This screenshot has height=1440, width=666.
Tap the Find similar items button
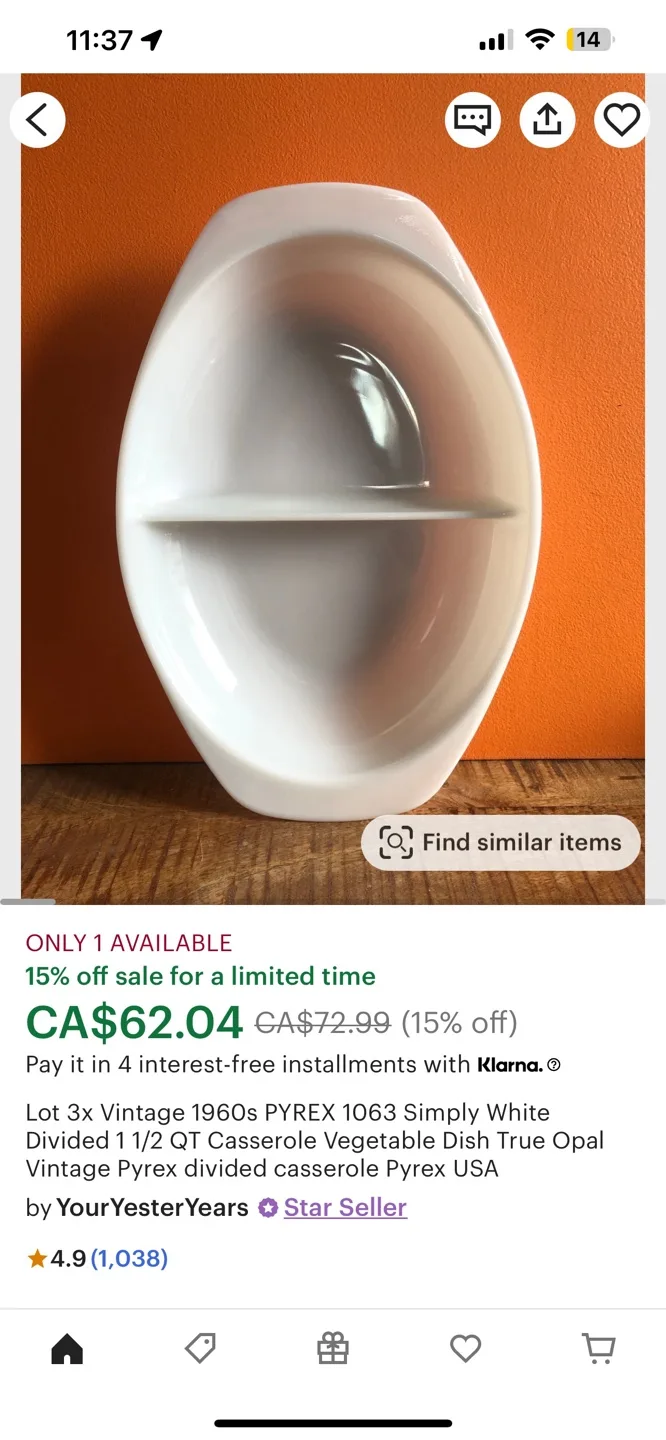[500, 843]
